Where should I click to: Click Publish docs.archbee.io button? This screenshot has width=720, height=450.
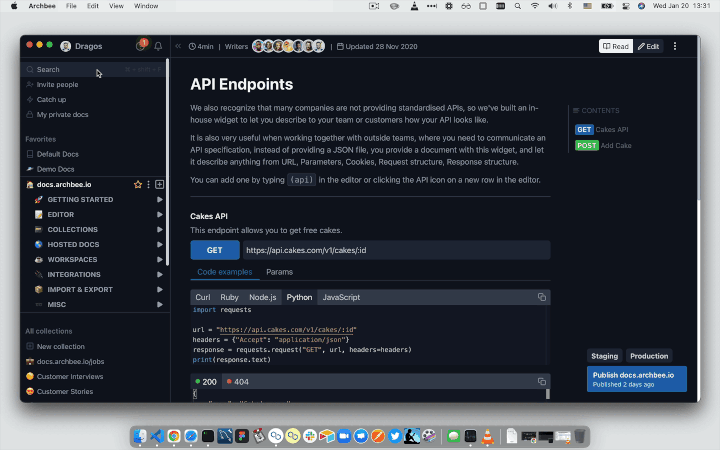pyautogui.click(x=636, y=378)
